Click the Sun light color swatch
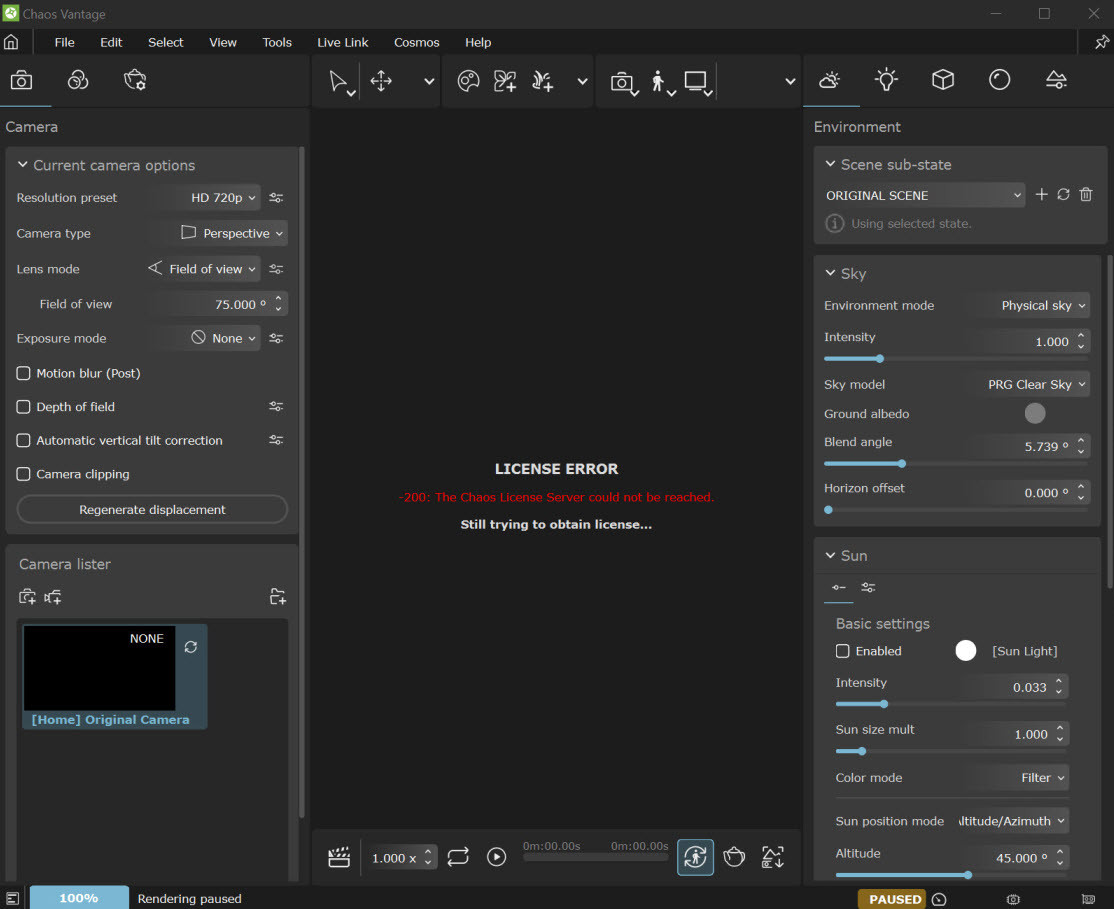Viewport: 1114px width, 909px height. click(x=966, y=651)
